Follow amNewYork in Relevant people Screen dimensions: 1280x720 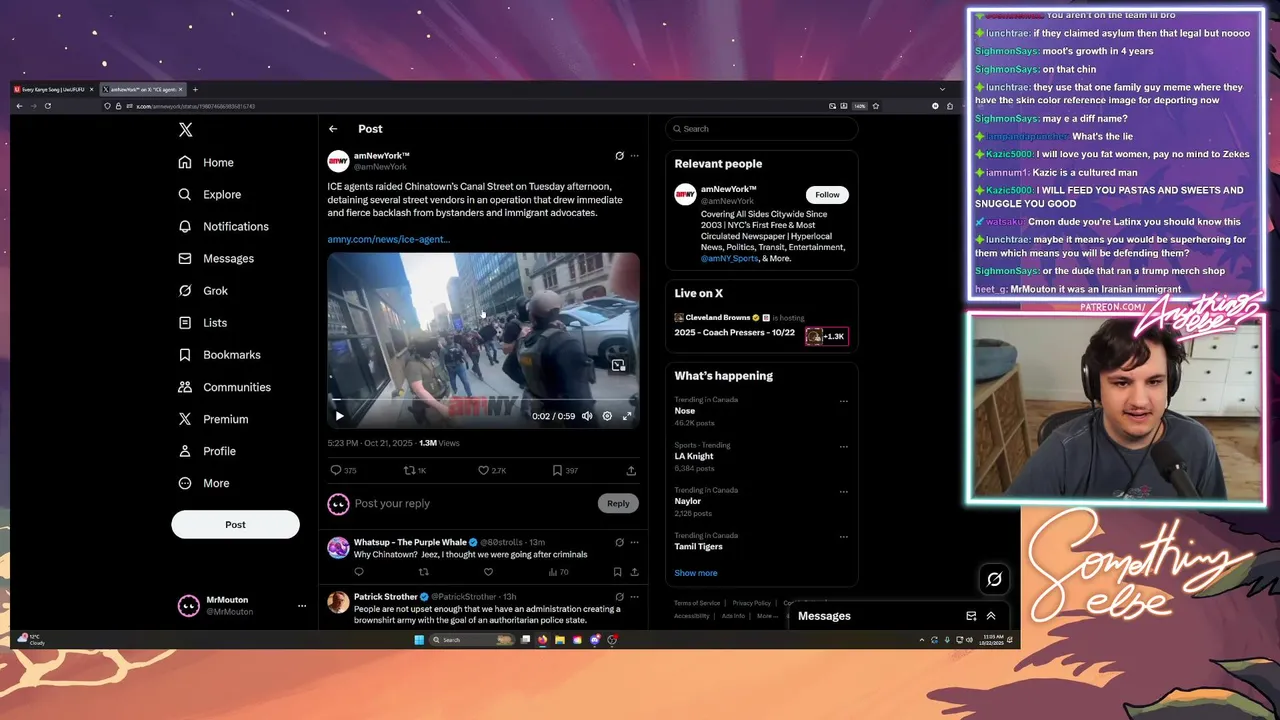click(827, 195)
